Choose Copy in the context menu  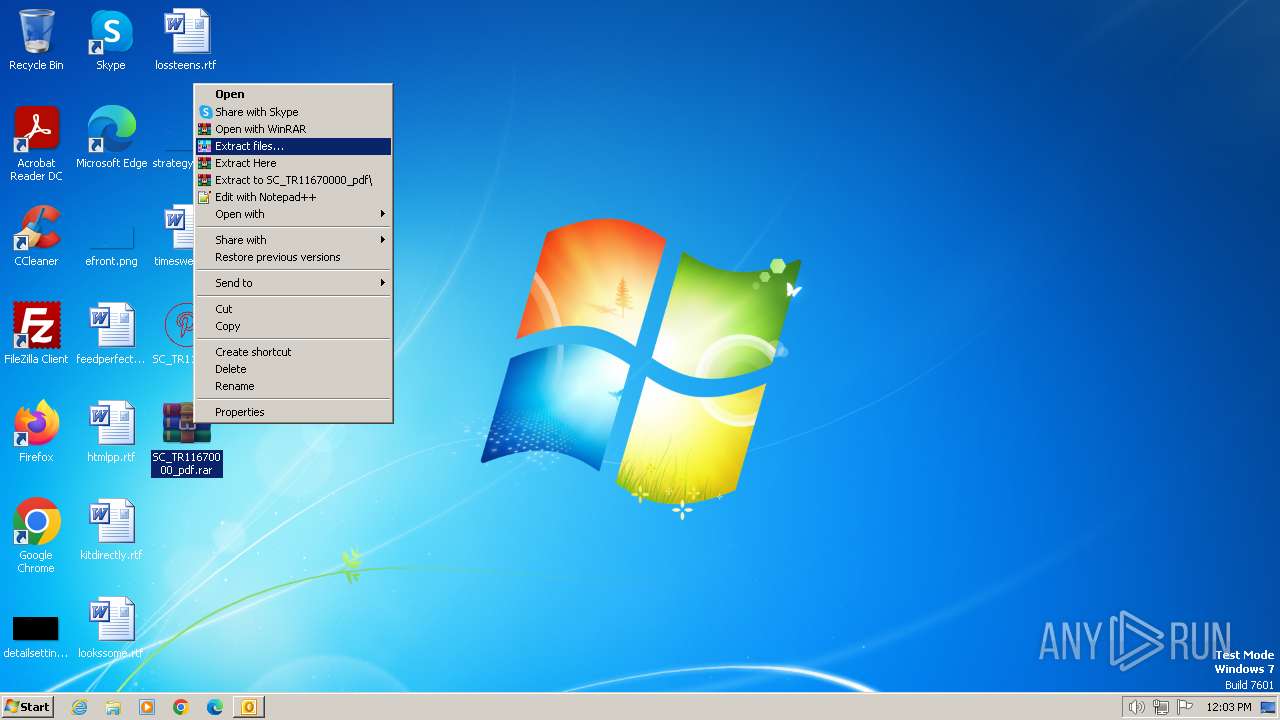[293, 326]
